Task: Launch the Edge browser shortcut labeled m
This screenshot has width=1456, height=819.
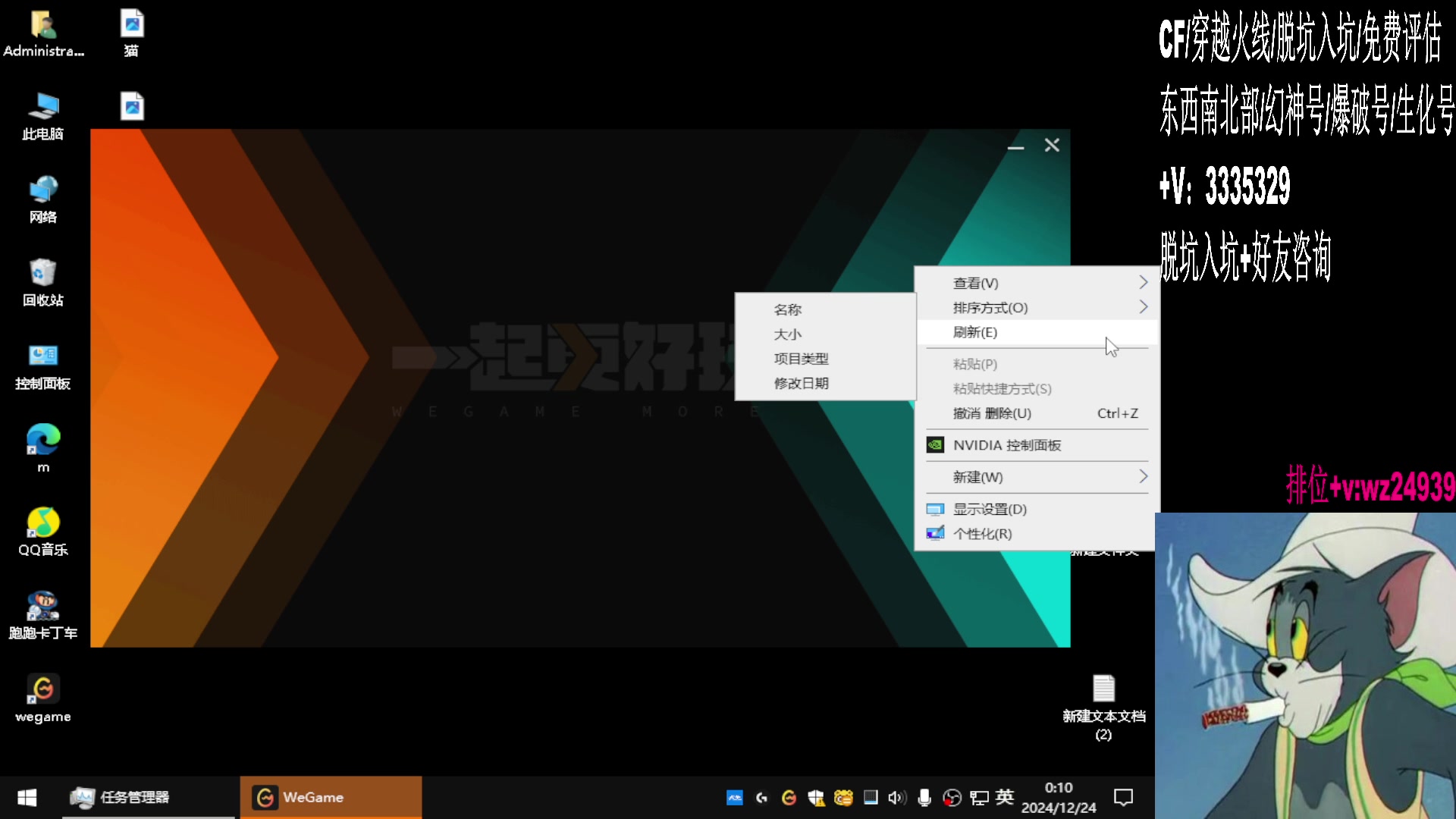Action: tap(43, 448)
